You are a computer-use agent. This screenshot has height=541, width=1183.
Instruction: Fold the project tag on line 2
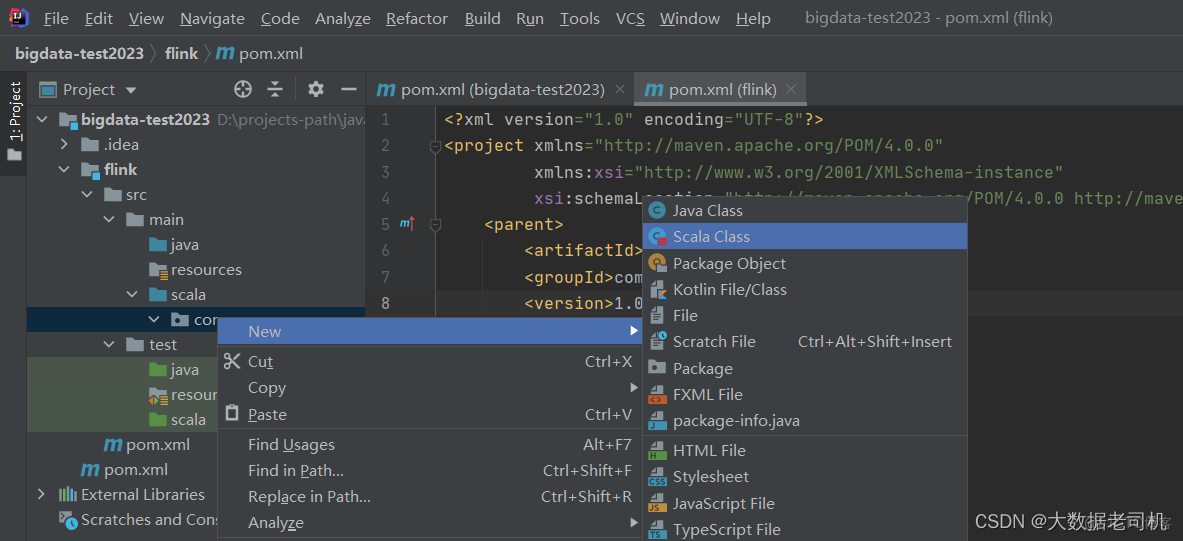(435, 146)
